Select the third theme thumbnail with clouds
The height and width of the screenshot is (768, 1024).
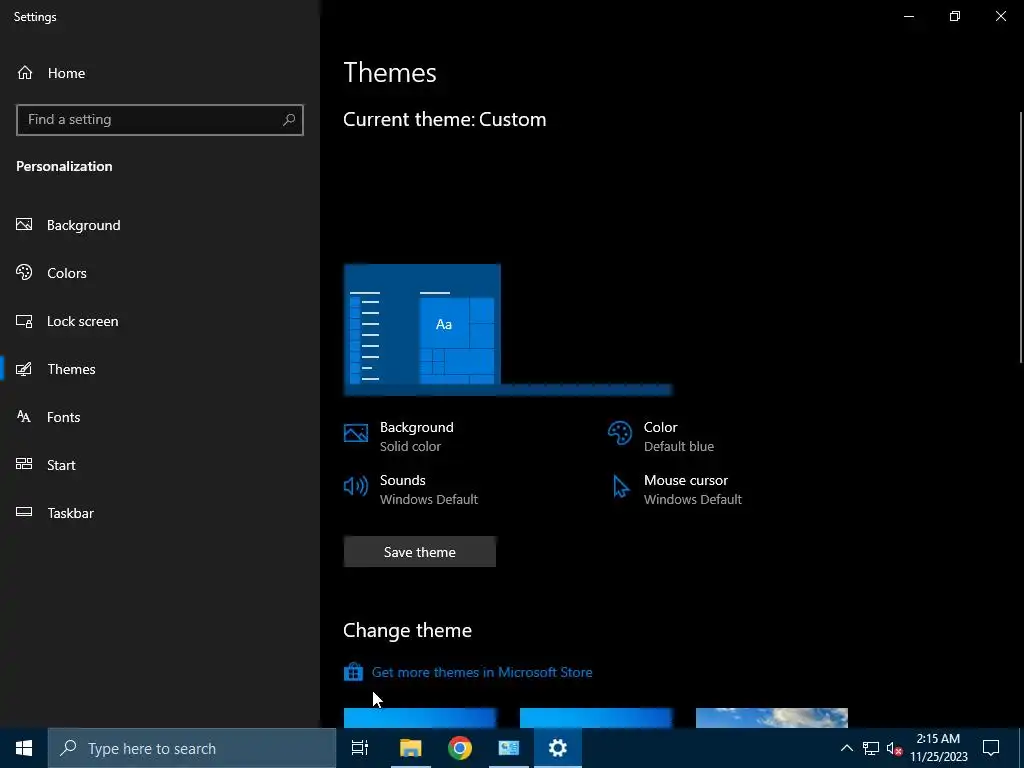point(772,718)
